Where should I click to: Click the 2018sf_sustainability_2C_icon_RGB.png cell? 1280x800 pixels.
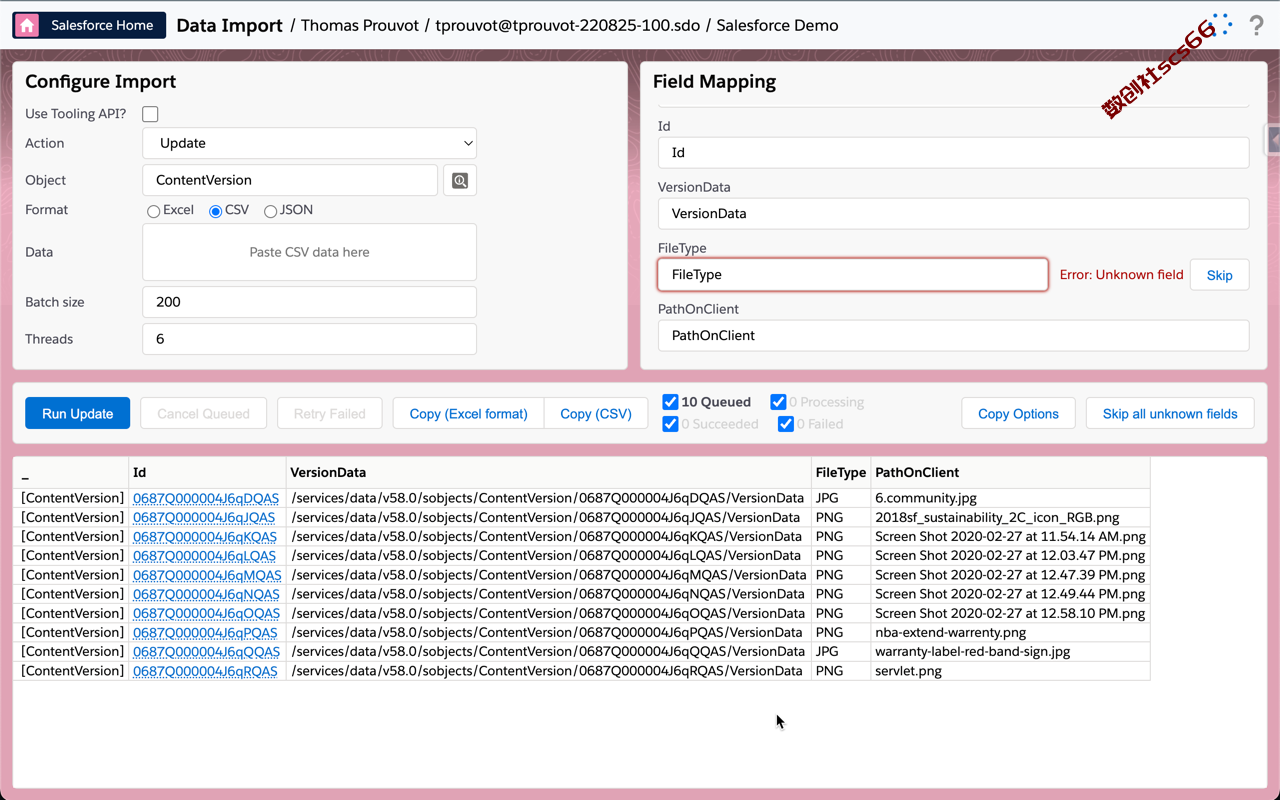point(1010,517)
